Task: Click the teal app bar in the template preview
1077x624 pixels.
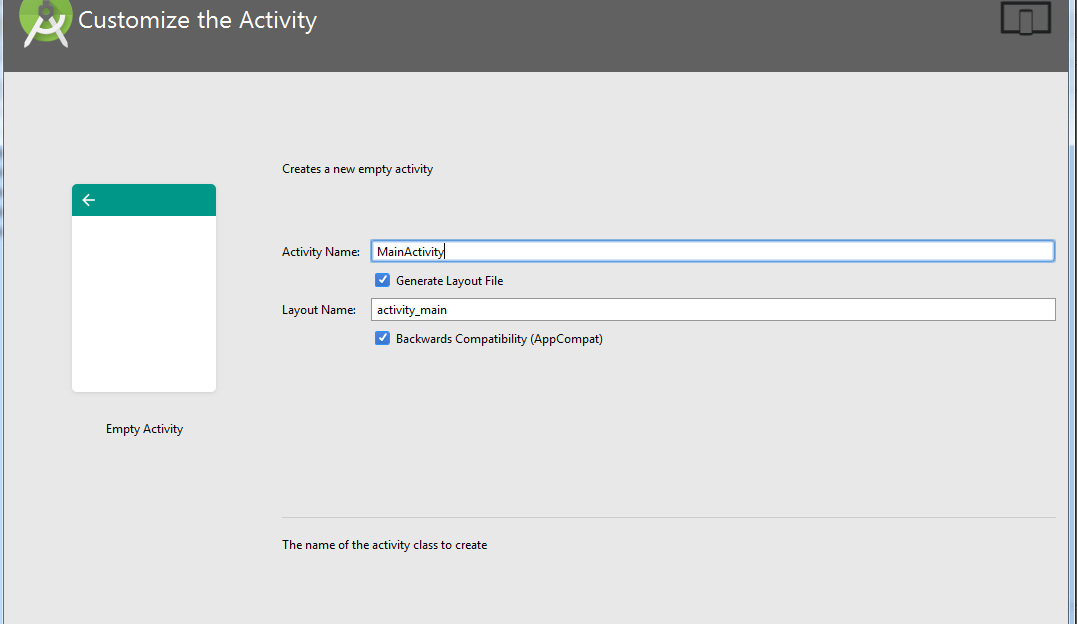Action: pyautogui.click(x=150, y=200)
